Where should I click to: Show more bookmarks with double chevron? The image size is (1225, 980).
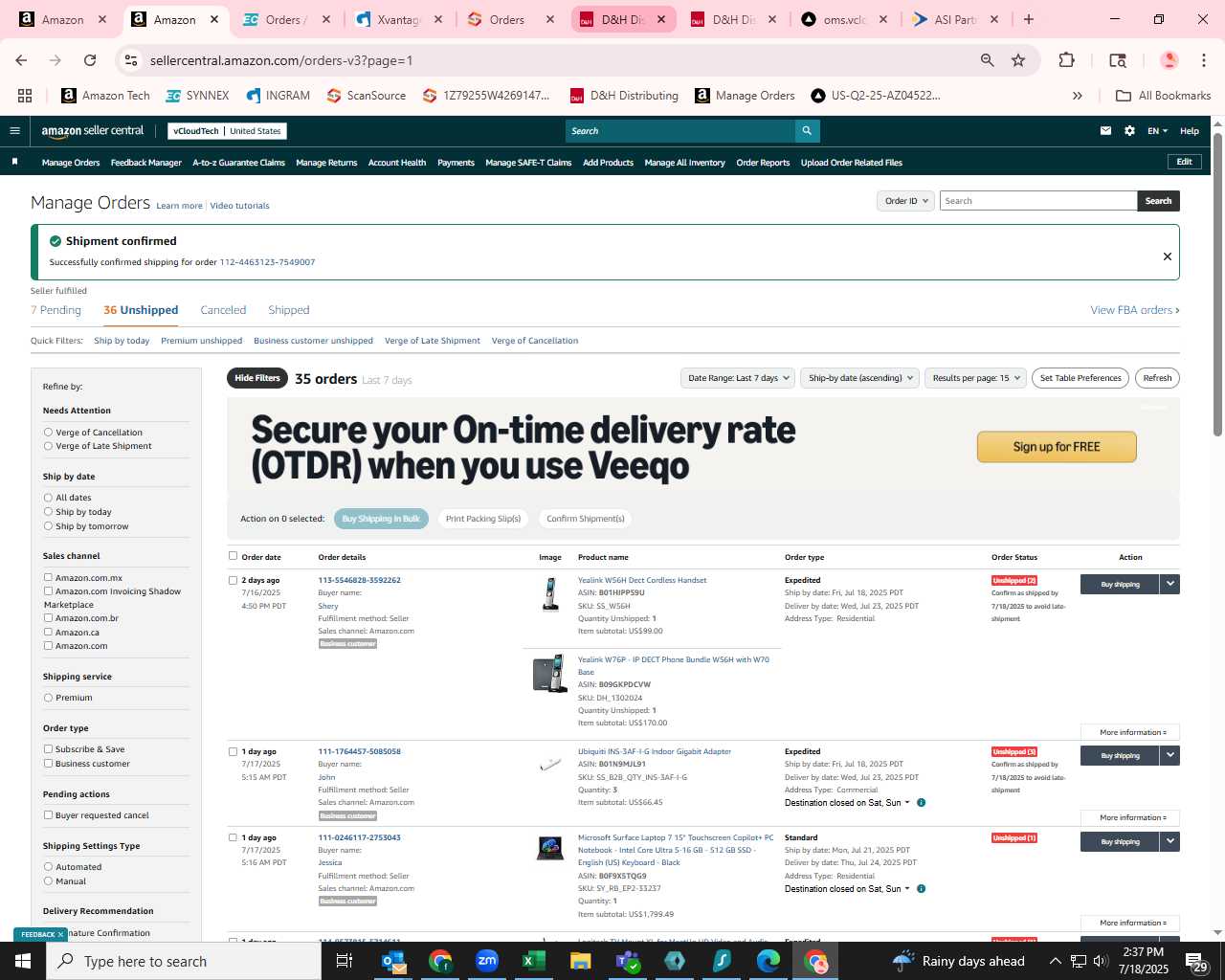1077,96
